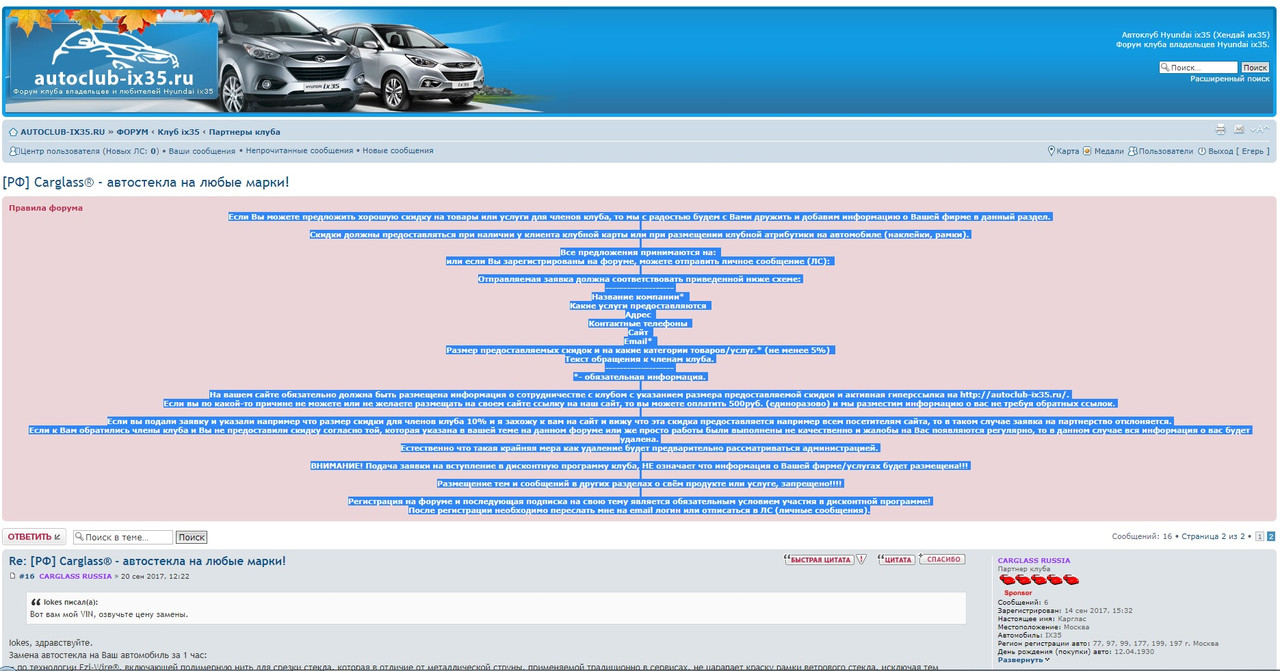Click Правила форума heading

tap(46, 208)
